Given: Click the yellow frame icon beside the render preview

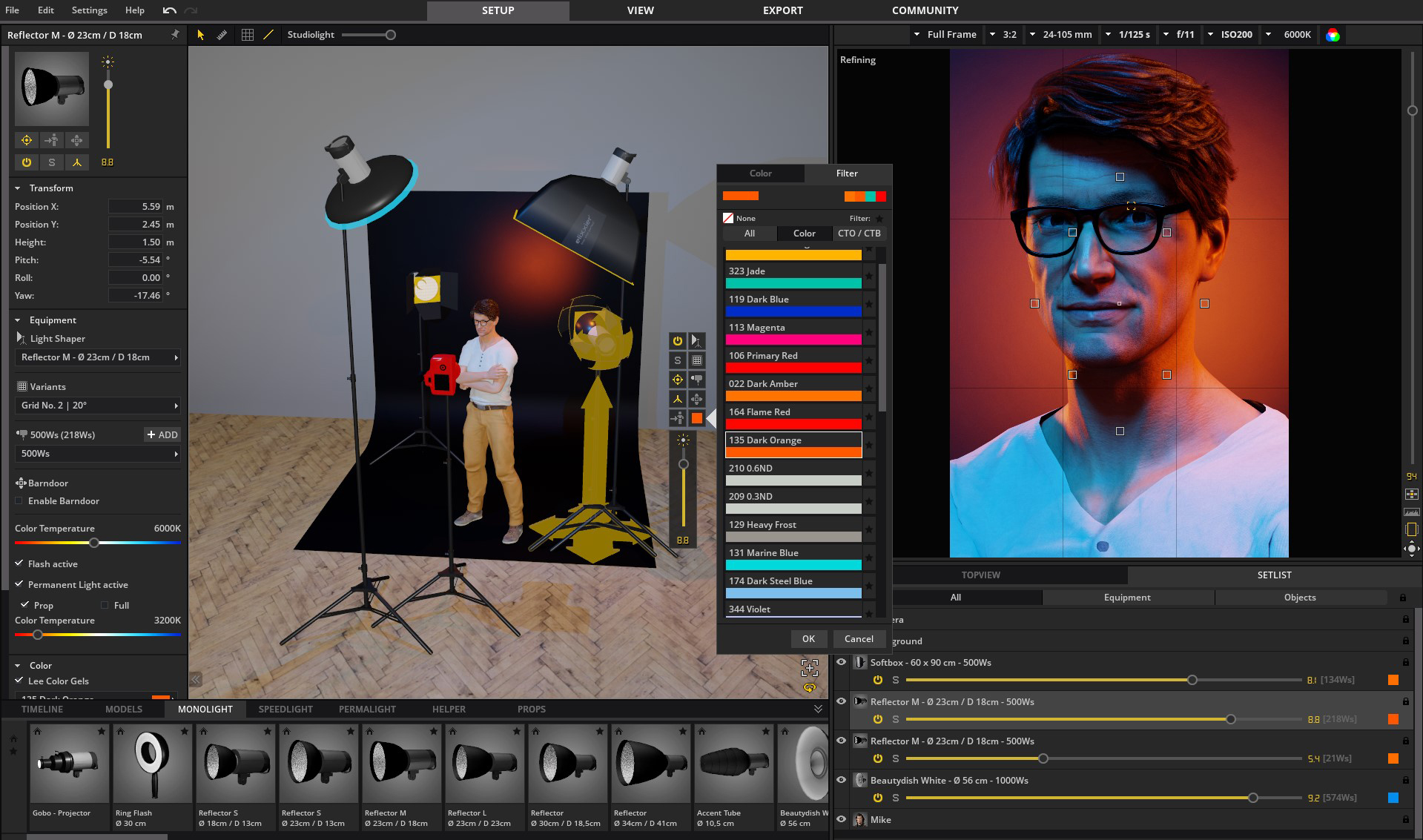Looking at the screenshot, I should pyautogui.click(x=1411, y=529).
